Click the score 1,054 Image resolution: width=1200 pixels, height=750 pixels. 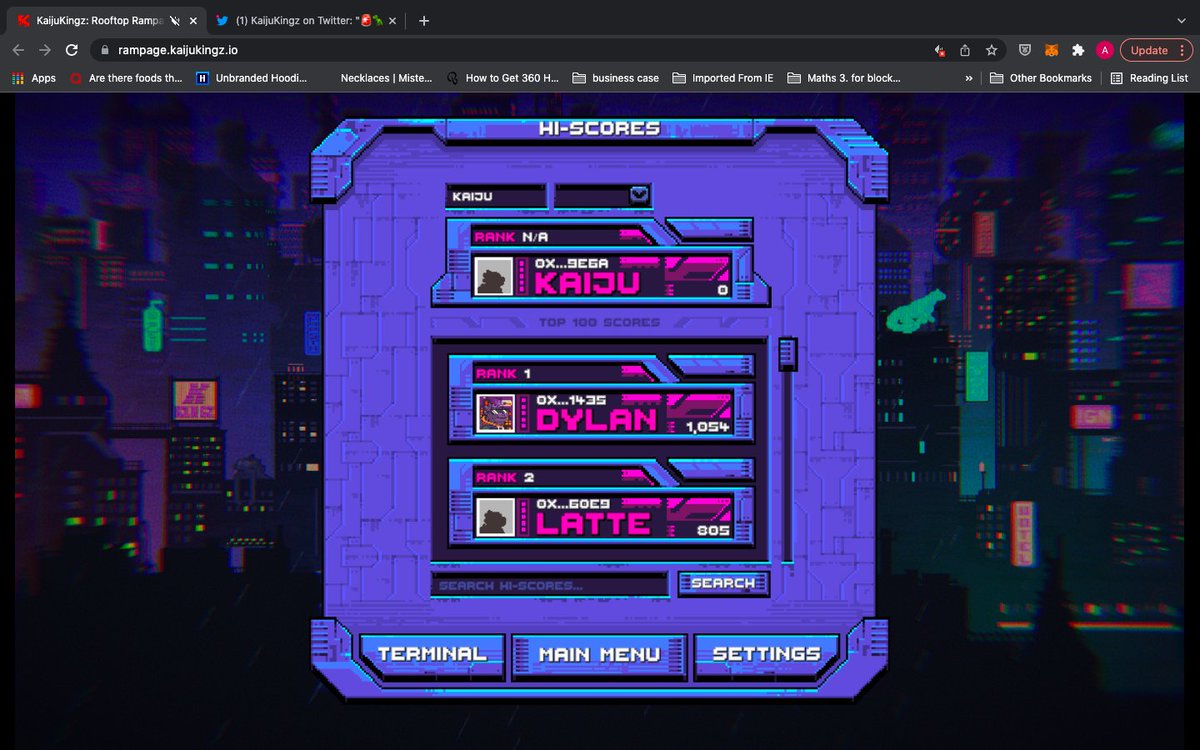tap(707, 427)
